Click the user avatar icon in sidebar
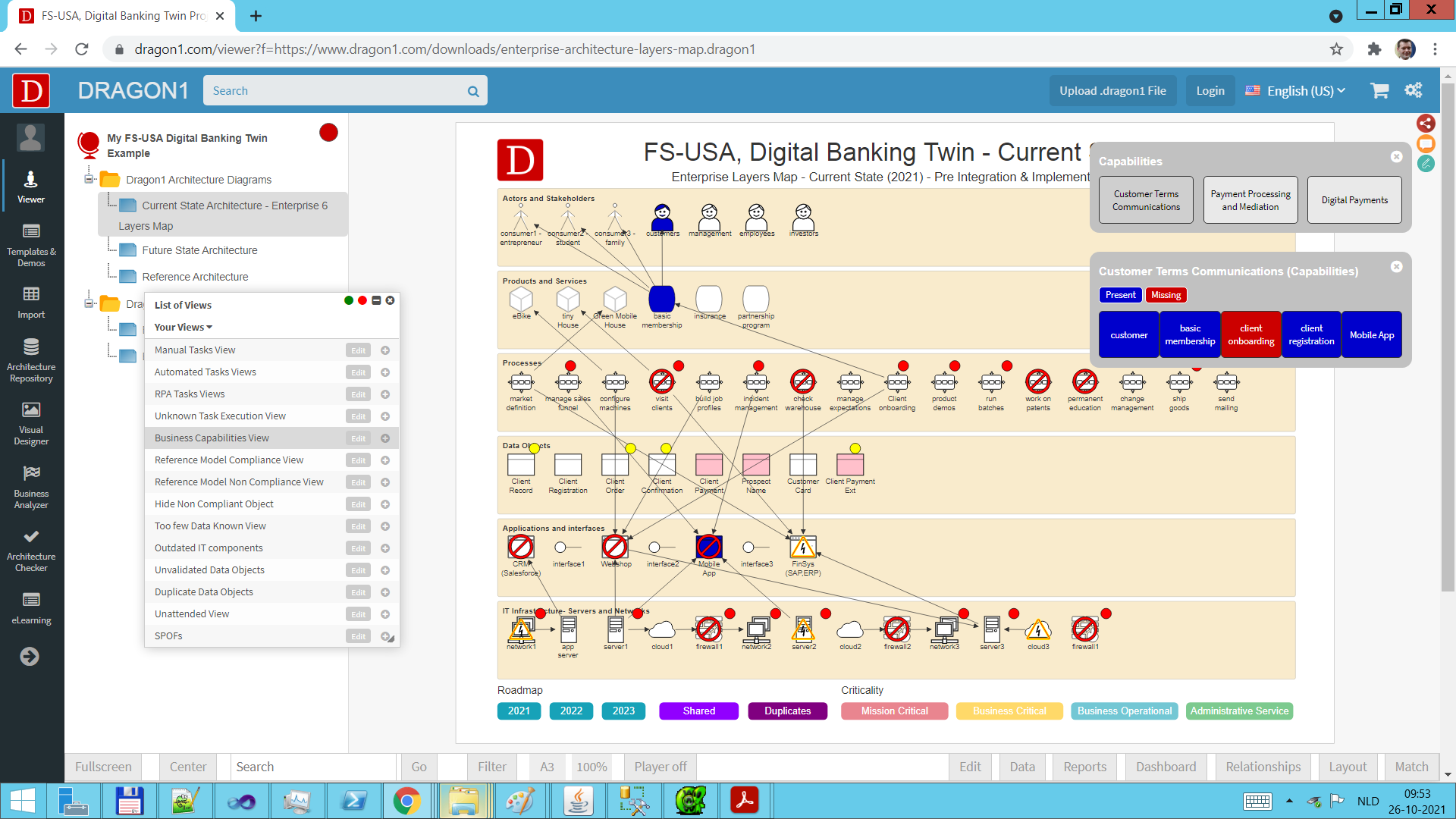The width and height of the screenshot is (1456, 819). point(30,138)
